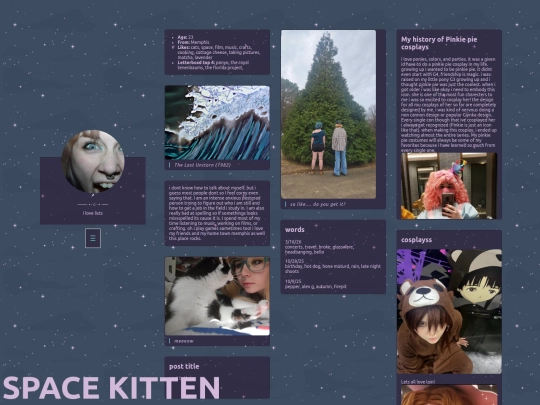Open the 'cosplayss' post title
This screenshot has width=540, height=405.
coord(416,240)
